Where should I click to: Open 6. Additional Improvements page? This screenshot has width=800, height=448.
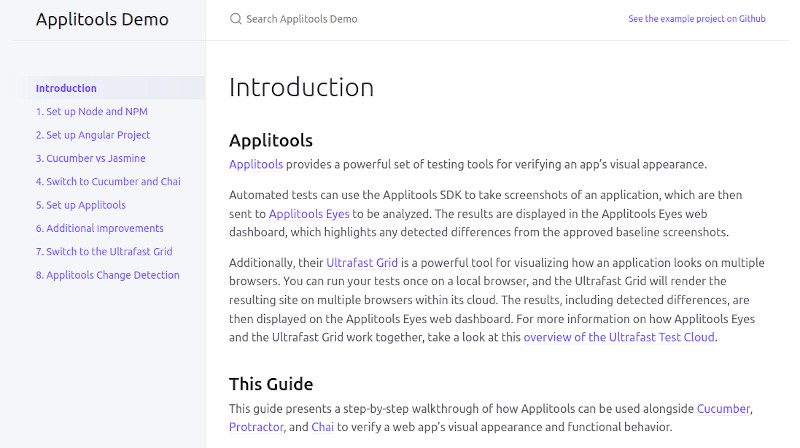[99, 228]
